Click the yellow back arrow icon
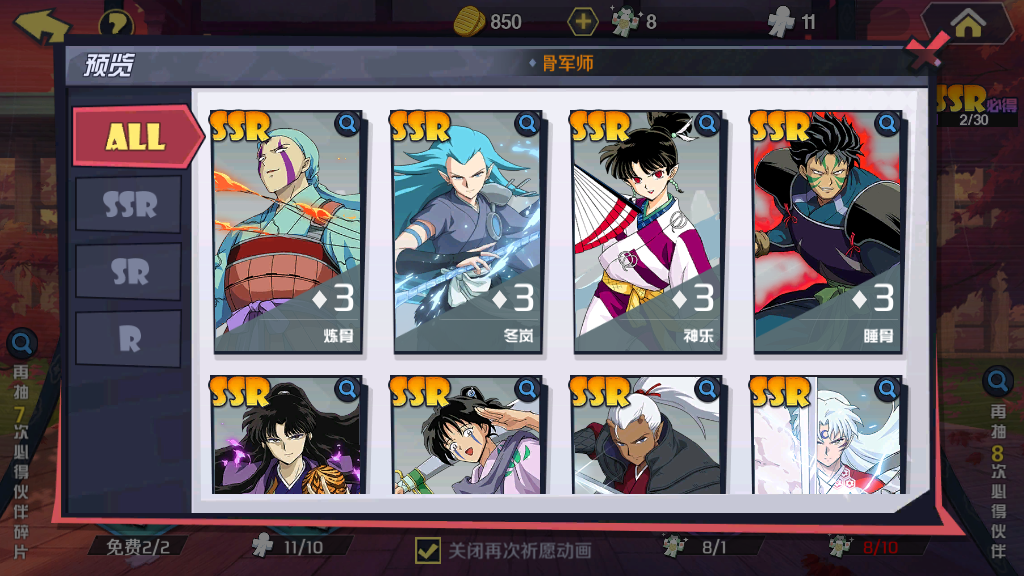 [40, 25]
